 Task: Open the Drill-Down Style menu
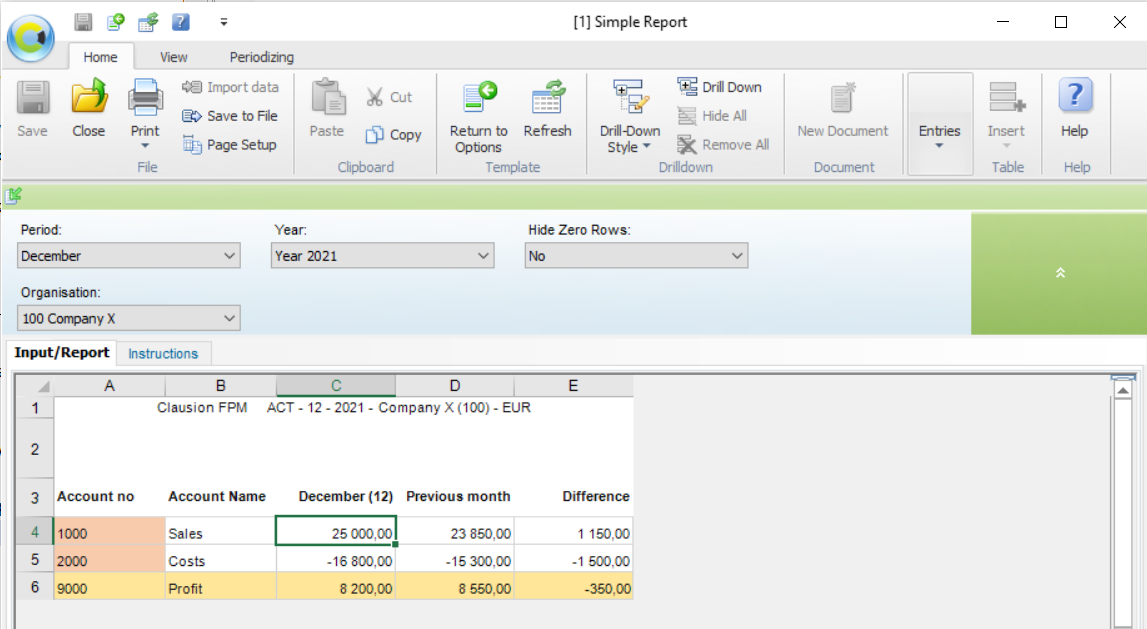630,117
